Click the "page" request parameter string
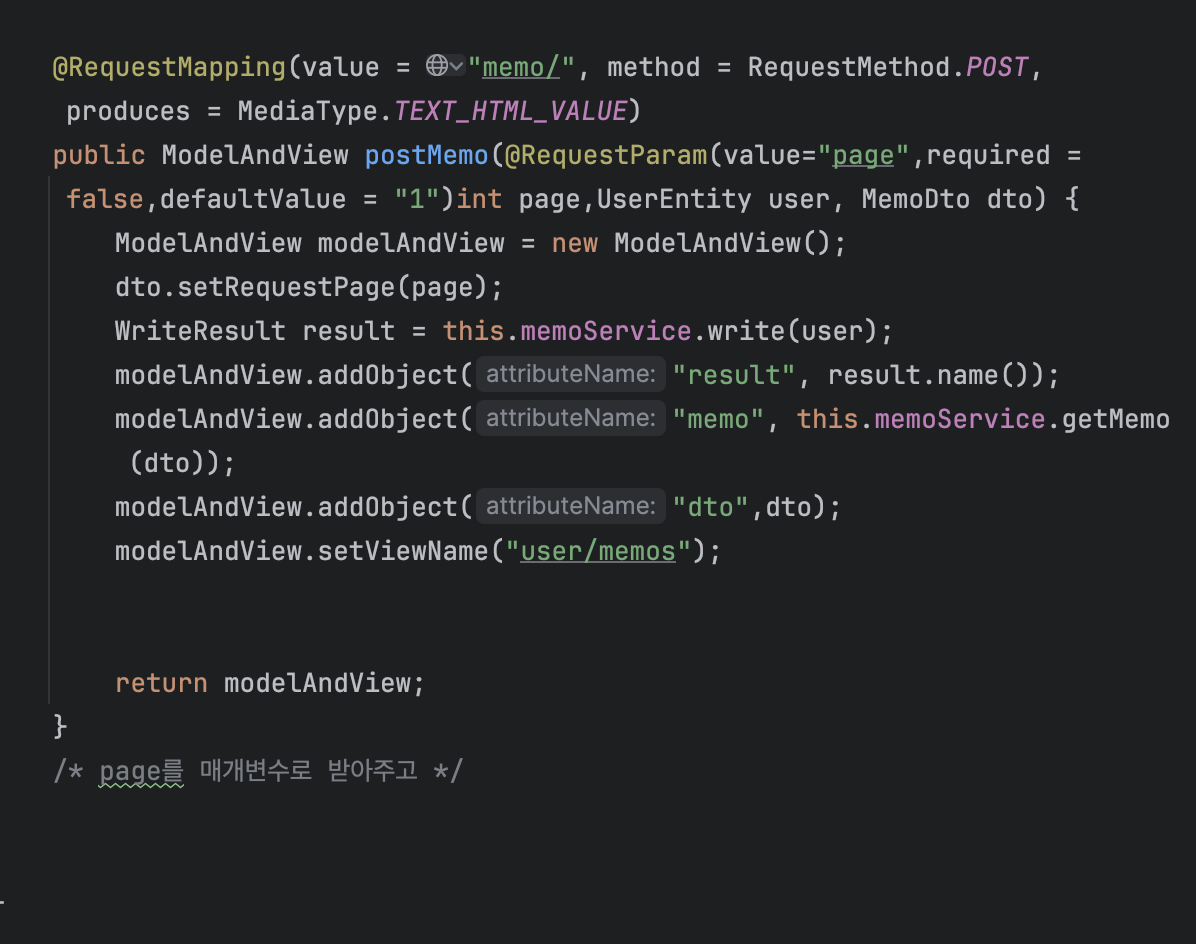This screenshot has width=1196, height=944. coord(863,156)
